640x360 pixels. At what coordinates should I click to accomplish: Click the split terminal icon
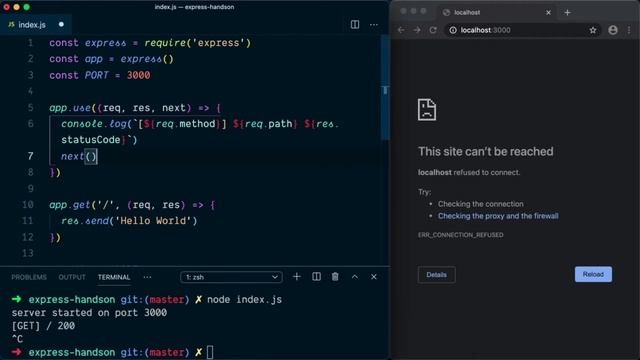[316, 277]
